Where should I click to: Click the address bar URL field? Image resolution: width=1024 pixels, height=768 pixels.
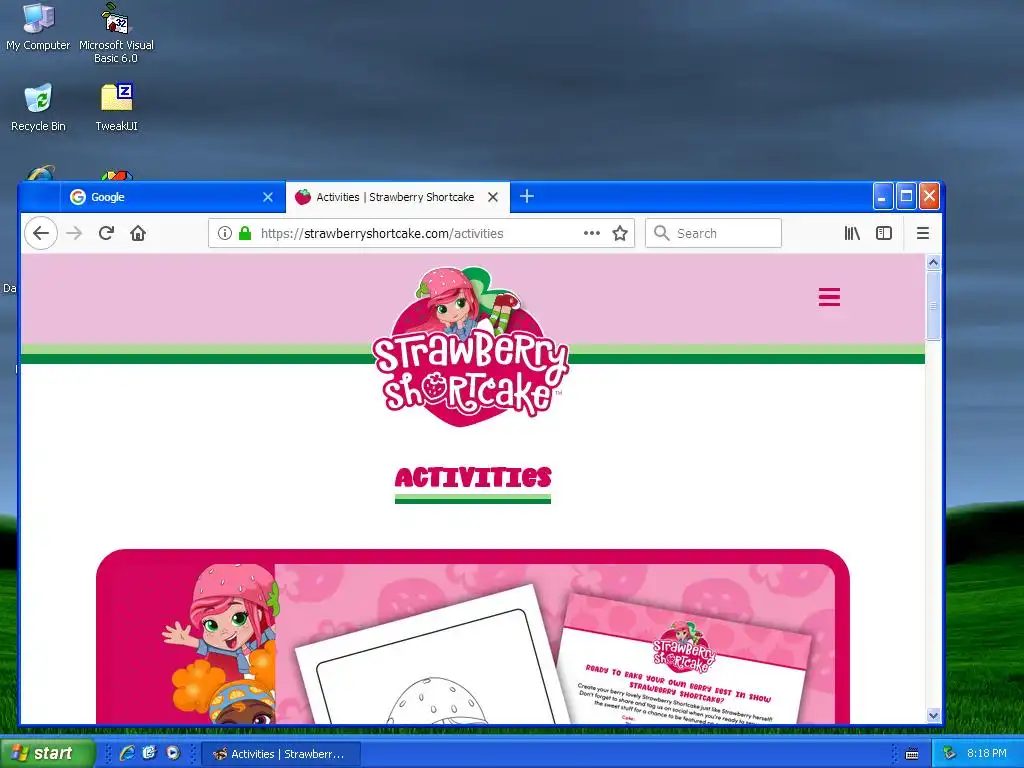click(x=421, y=233)
